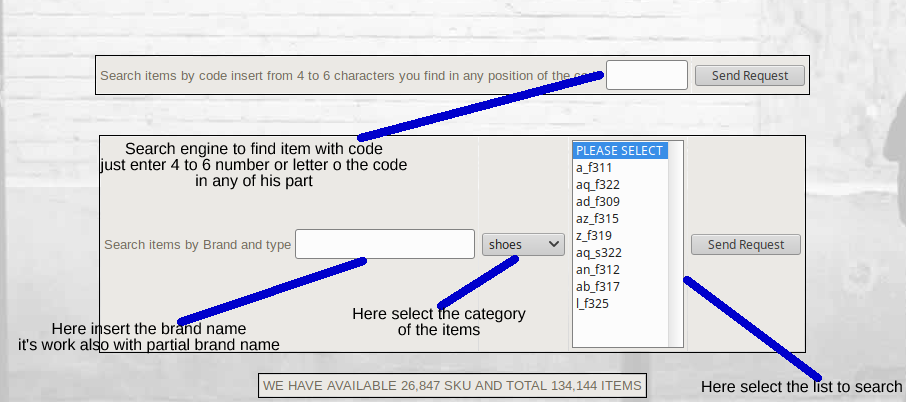Click the available SKU and items banner

pyautogui.click(x=452, y=385)
